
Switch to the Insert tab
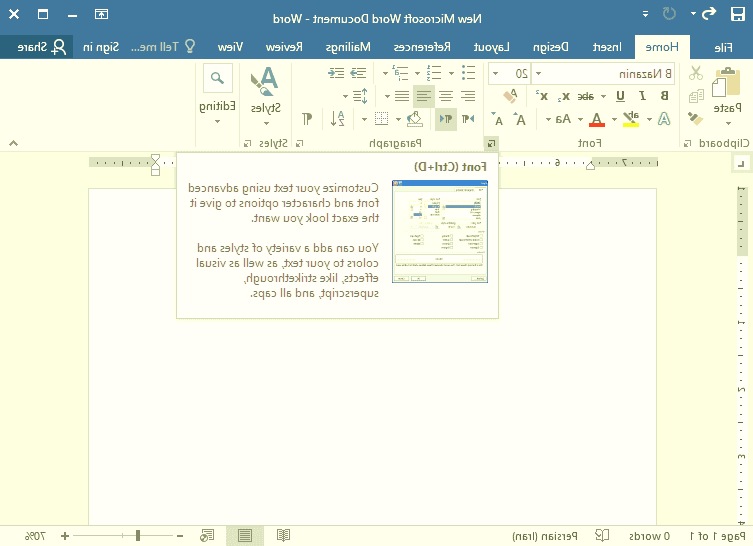click(x=607, y=47)
